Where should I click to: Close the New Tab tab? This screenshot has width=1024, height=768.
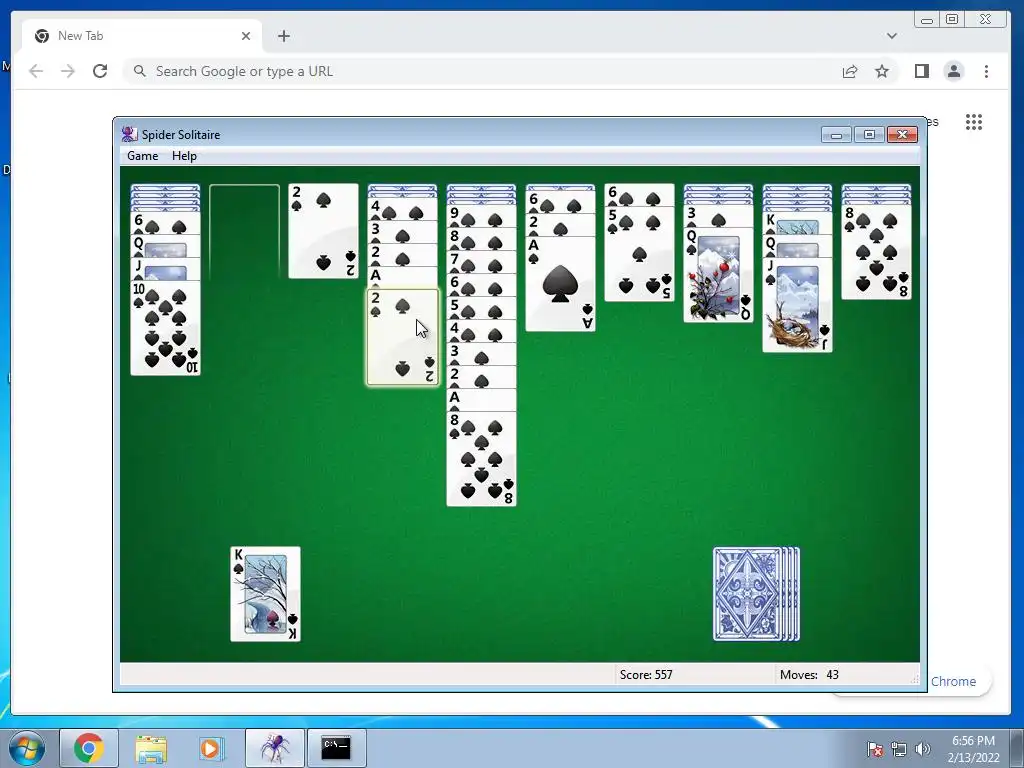point(246,36)
